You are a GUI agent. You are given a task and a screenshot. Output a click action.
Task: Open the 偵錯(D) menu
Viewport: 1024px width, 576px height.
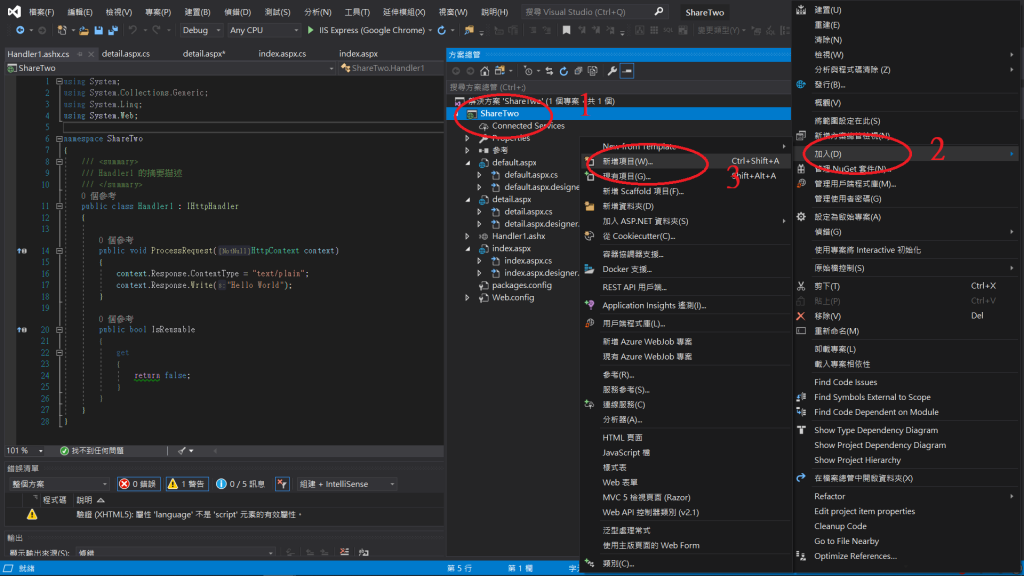pos(238,12)
